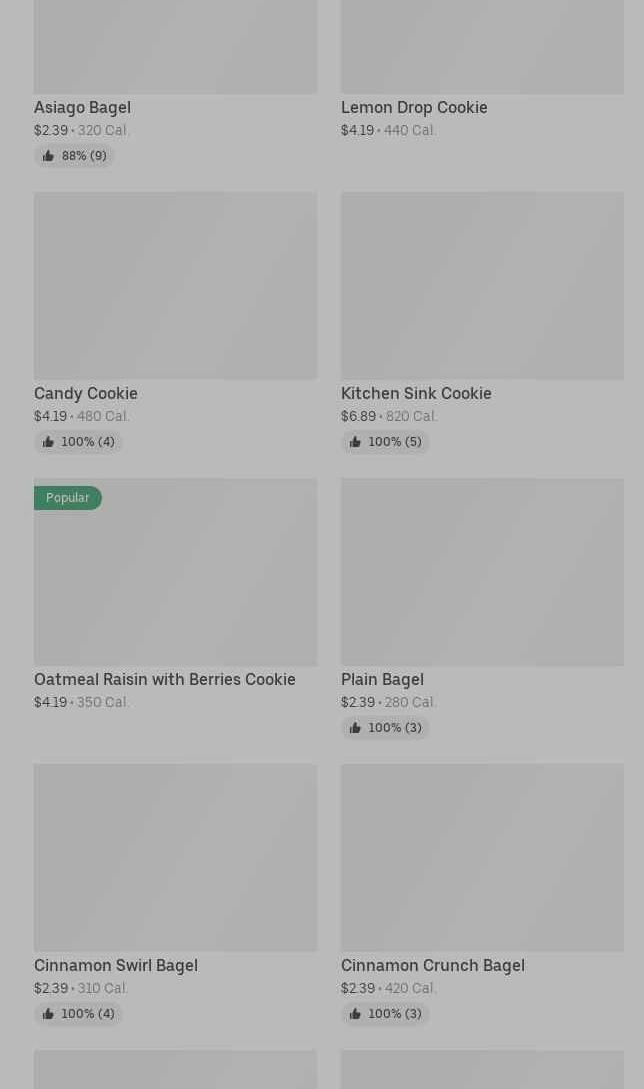Click thumbs-up icon under Kitchen Sink Cookie
Screen dimensions: 644x1089
tap(355, 442)
